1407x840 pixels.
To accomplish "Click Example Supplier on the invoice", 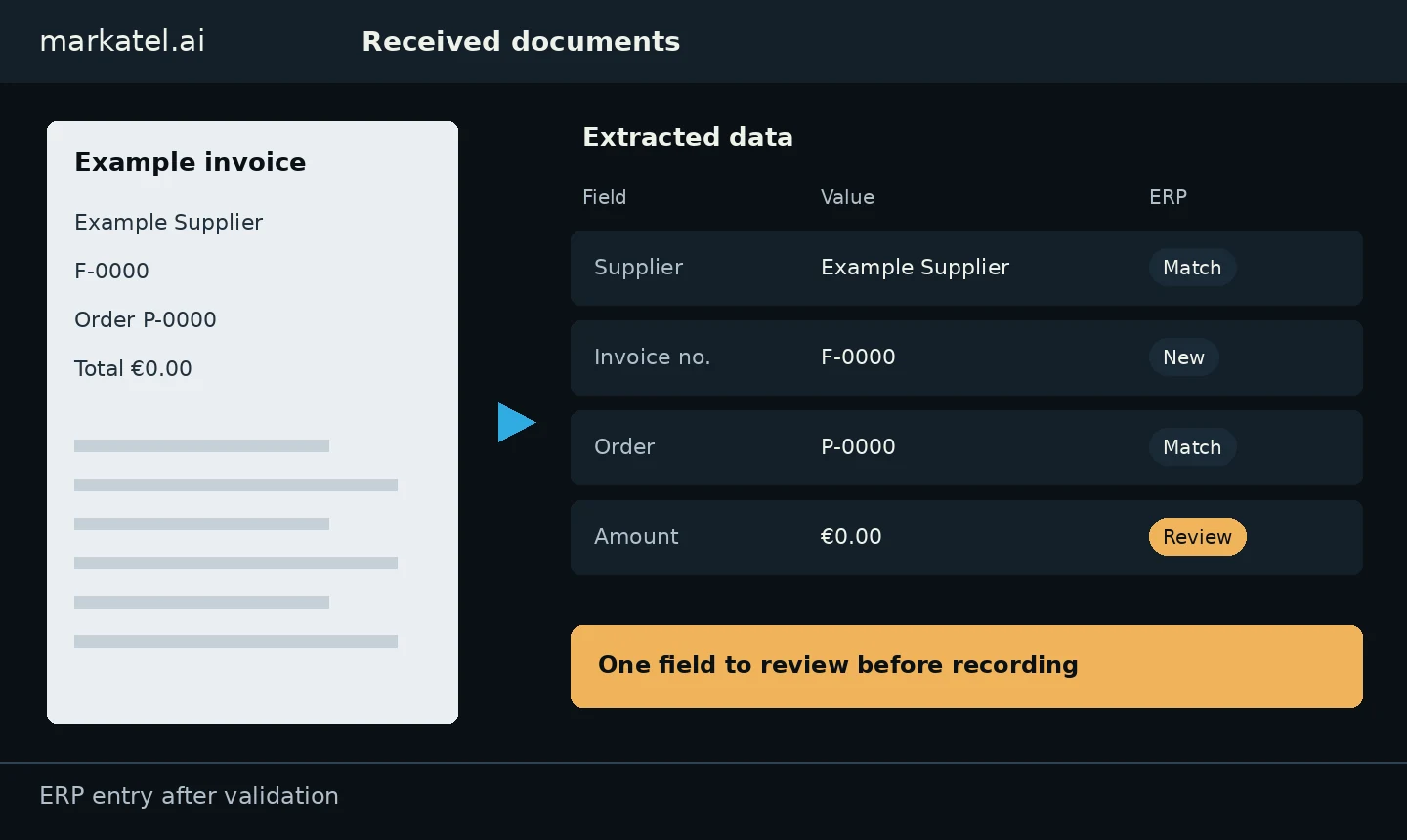I will [x=169, y=223].
